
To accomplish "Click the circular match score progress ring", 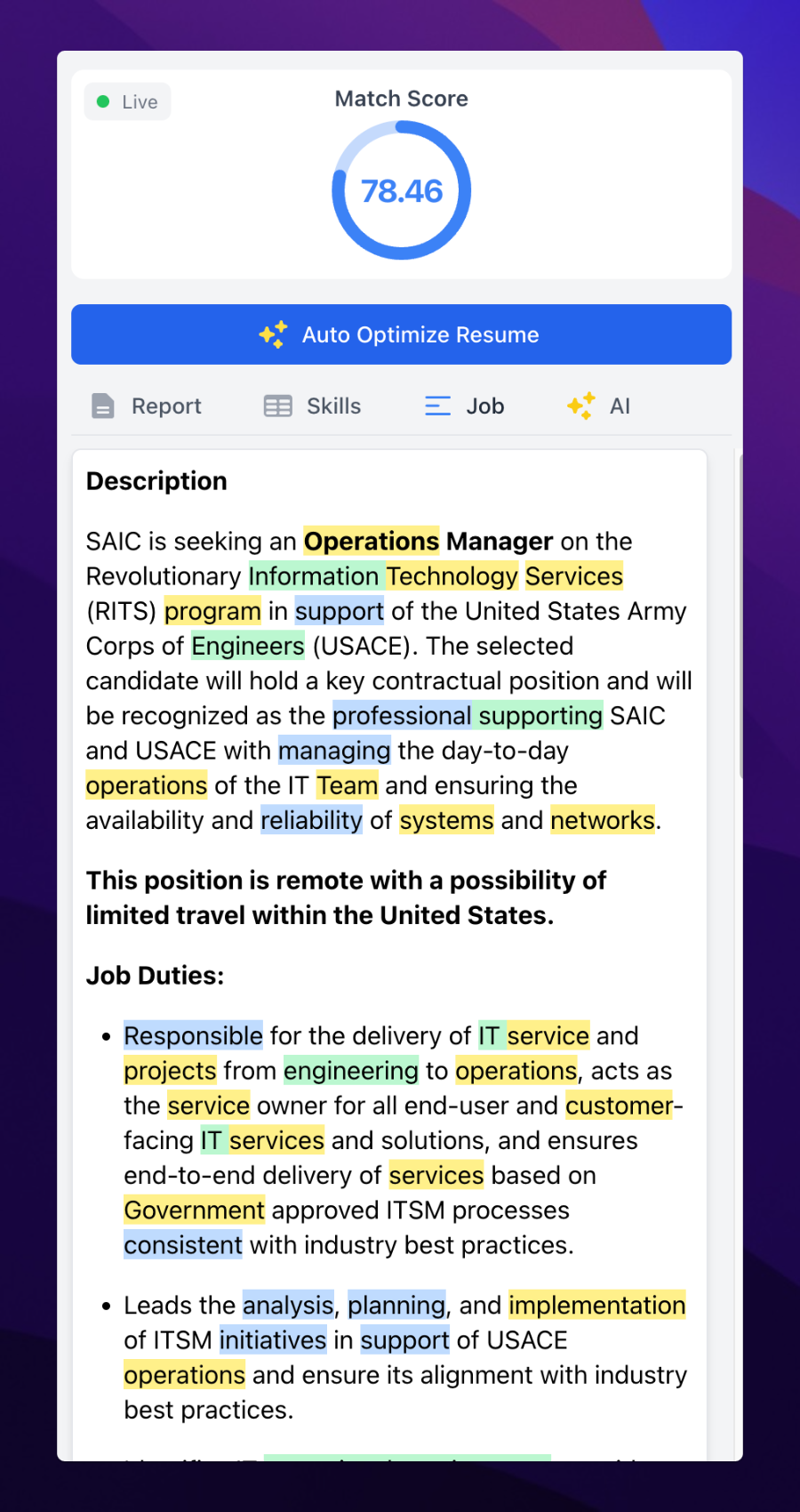I will [334, 191].
